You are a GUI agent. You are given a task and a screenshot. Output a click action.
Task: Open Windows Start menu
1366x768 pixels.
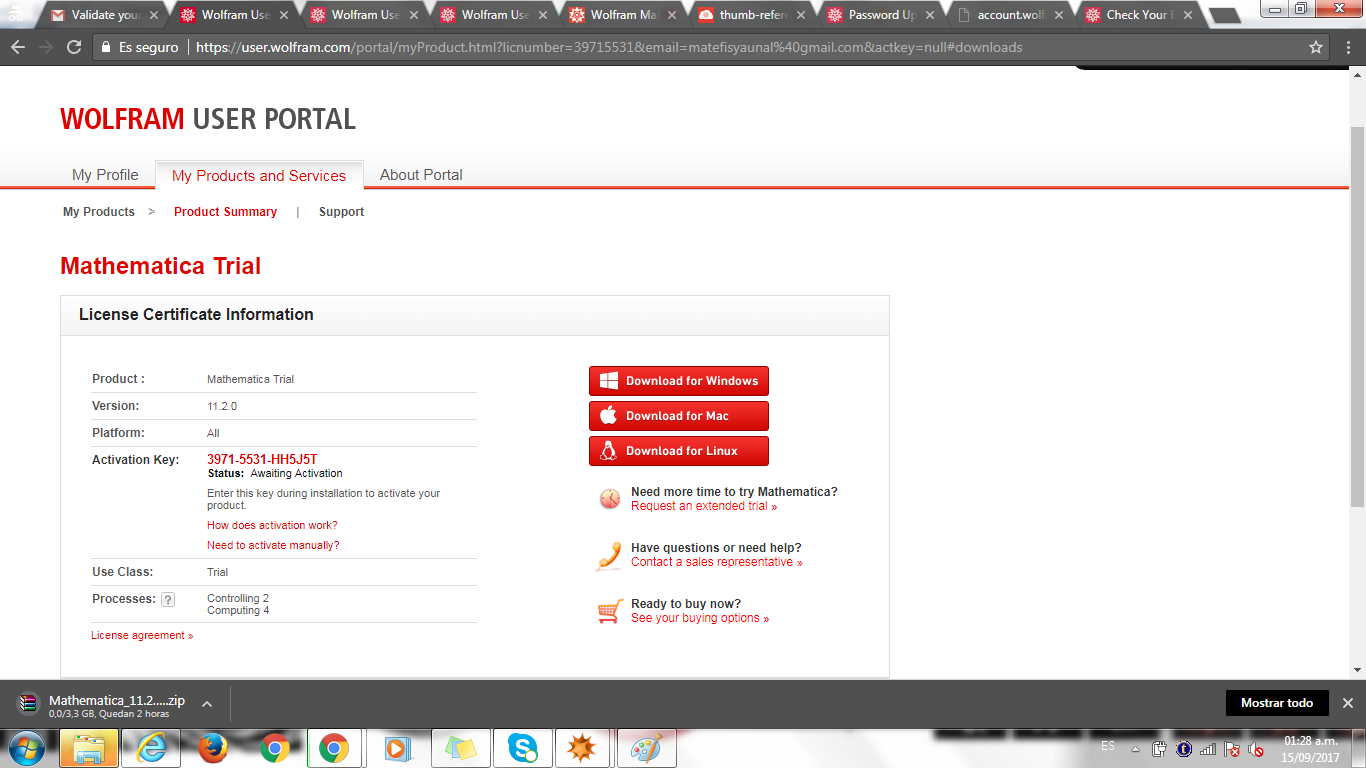(x=25, y=747)
